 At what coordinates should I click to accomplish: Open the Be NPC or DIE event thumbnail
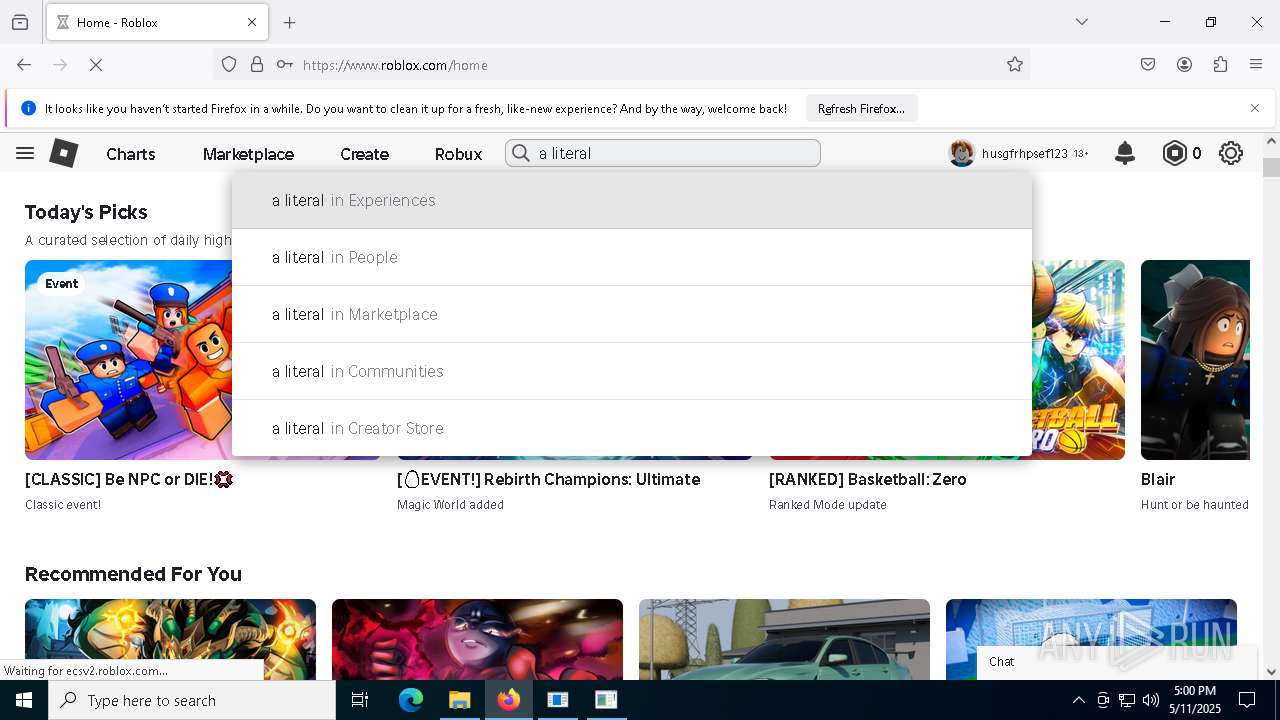(x=128, y=360)
